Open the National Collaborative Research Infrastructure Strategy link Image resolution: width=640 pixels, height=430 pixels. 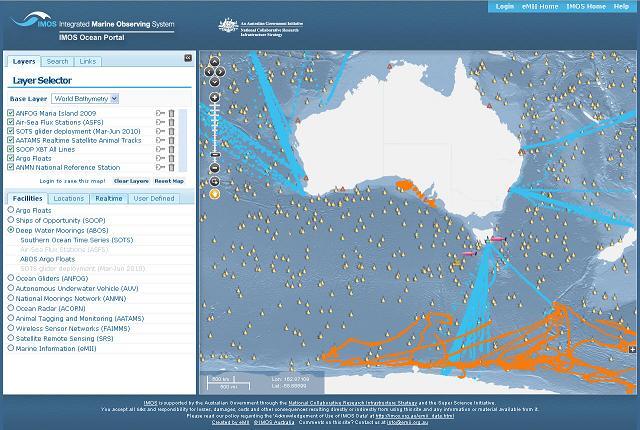click(x=353, y=403)
